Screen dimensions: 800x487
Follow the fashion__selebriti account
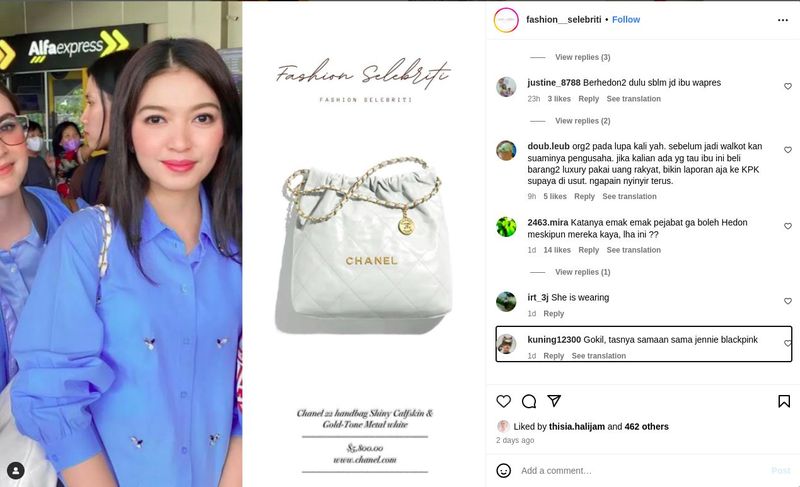click(626, 19)
